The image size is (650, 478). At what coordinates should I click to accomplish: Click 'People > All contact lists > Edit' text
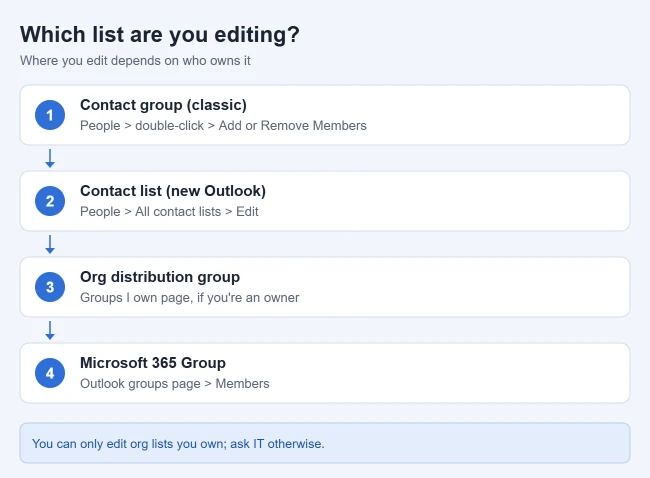pyautogui.click(x=169, y=211)
